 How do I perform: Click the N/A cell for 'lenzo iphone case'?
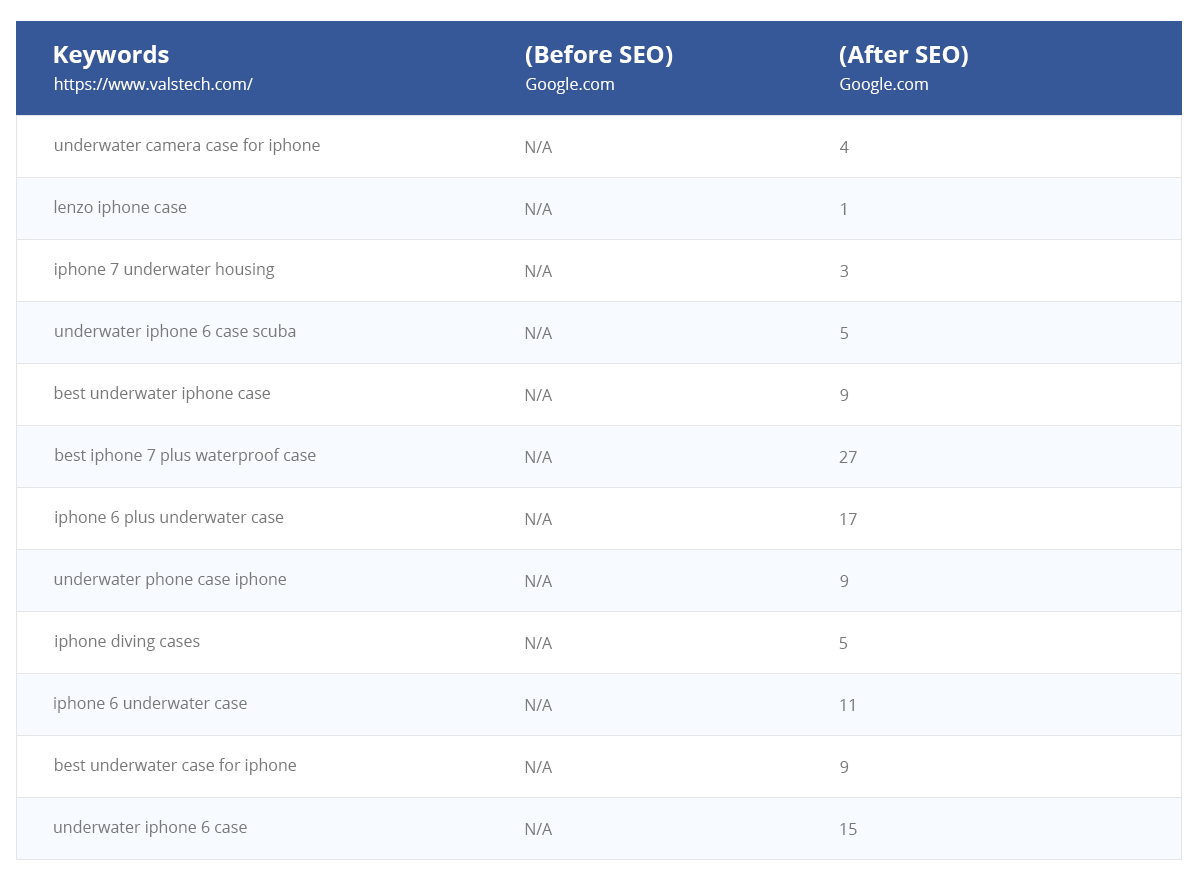(538, 209)
